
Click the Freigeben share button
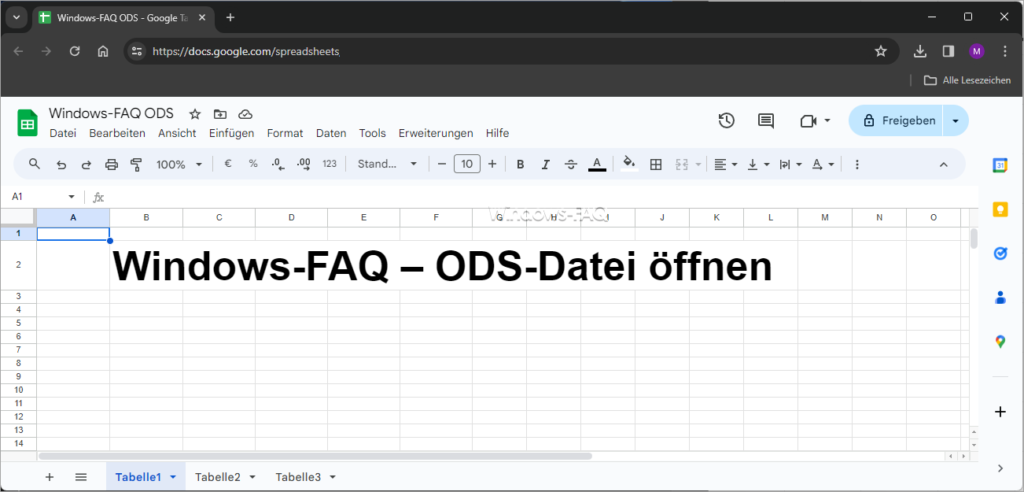pyautogui.click(x=895, y=121)
